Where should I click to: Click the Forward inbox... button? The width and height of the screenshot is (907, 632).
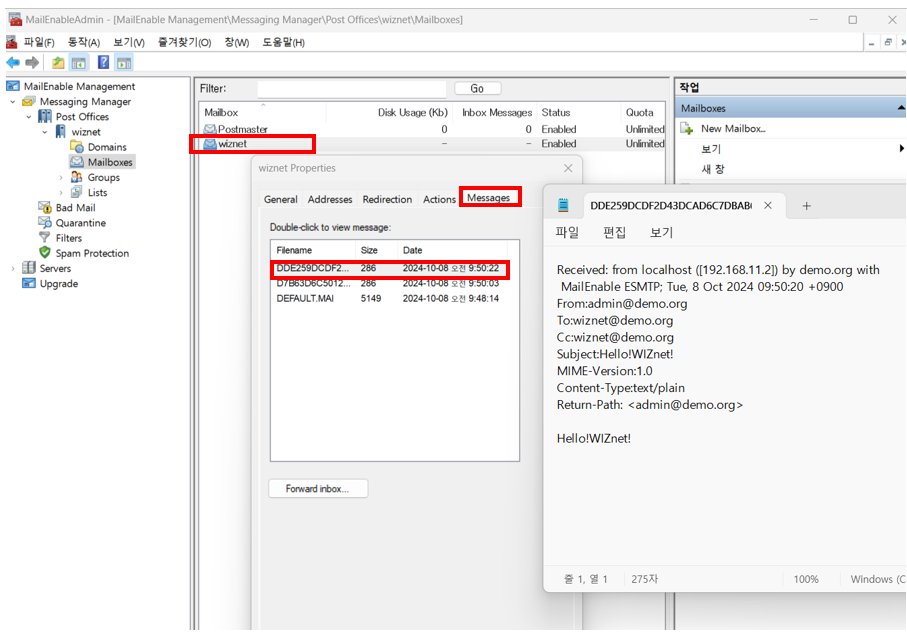click(x=318, y=489)
